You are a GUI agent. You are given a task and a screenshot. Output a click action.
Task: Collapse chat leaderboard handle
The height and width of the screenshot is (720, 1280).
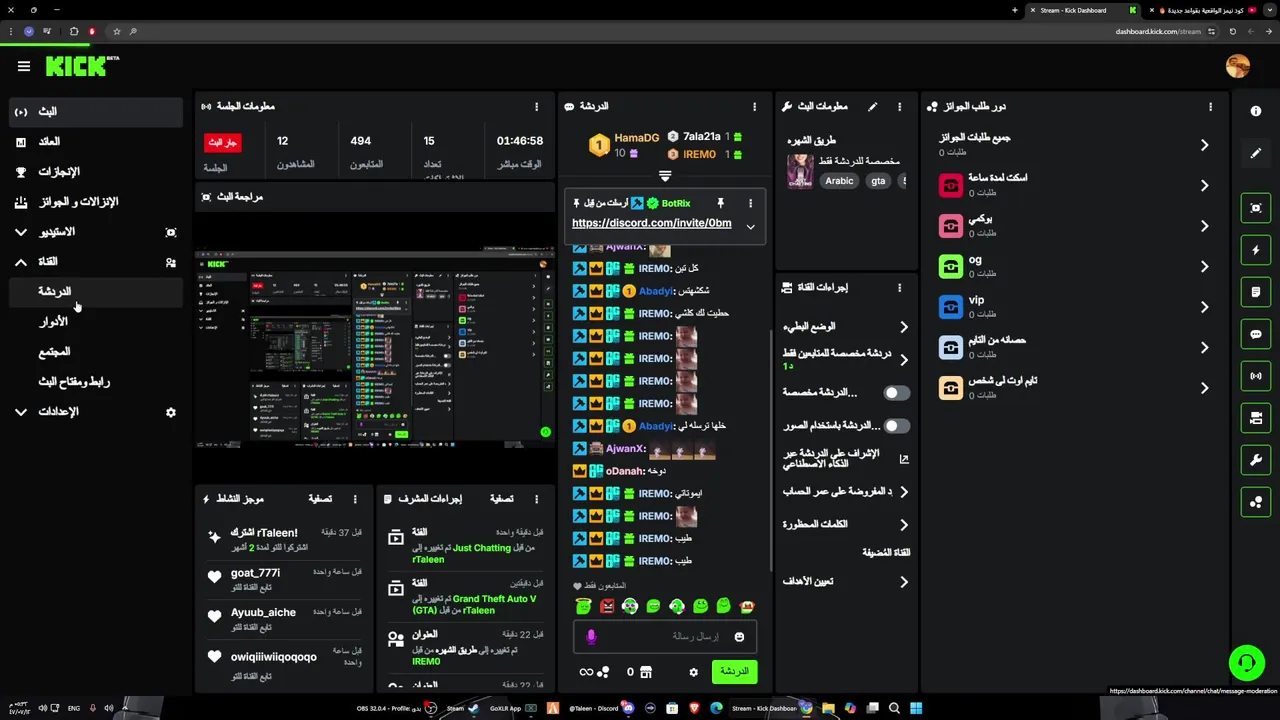[x=664, y=176]
